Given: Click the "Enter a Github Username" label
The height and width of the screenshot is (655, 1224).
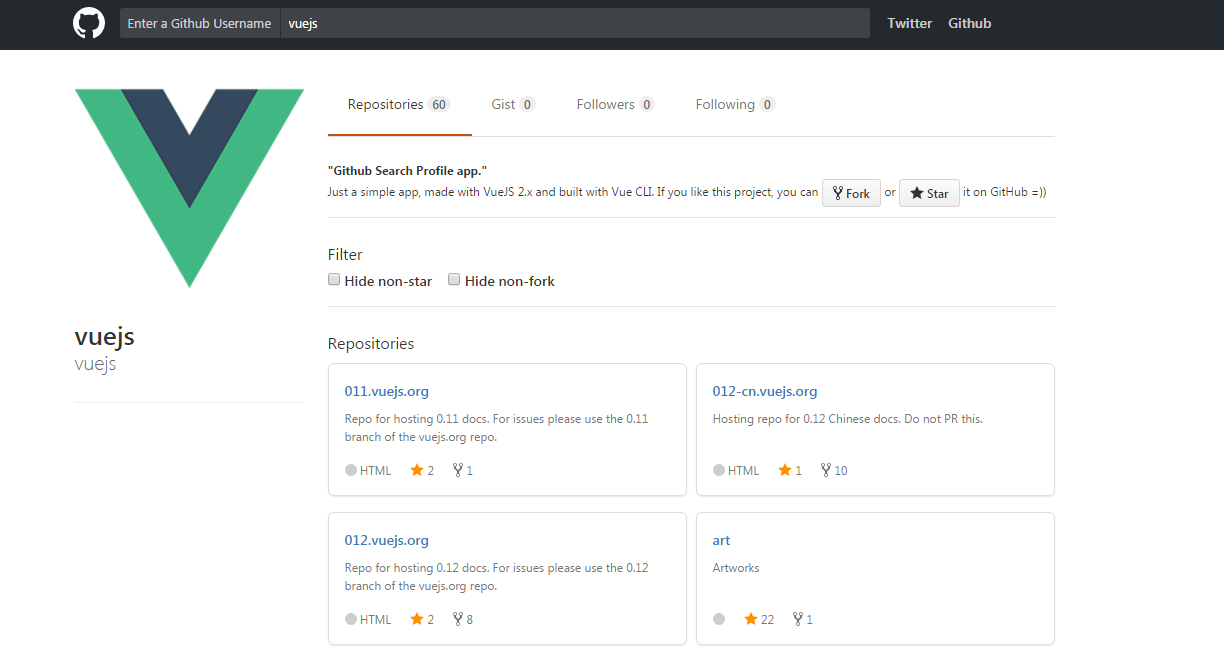Looking at the screenshot, I should pos(199,23).
